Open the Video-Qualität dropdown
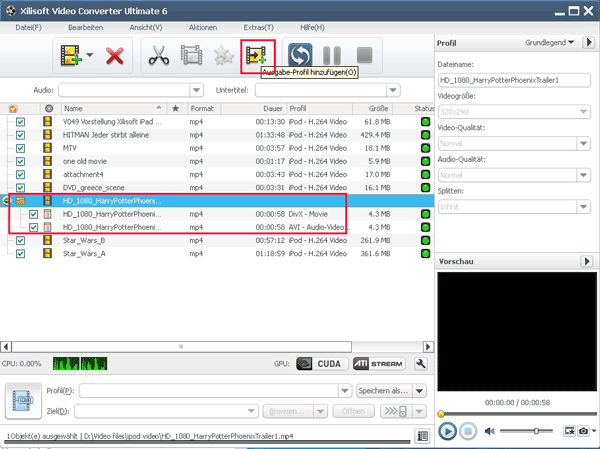 (583, 144)
